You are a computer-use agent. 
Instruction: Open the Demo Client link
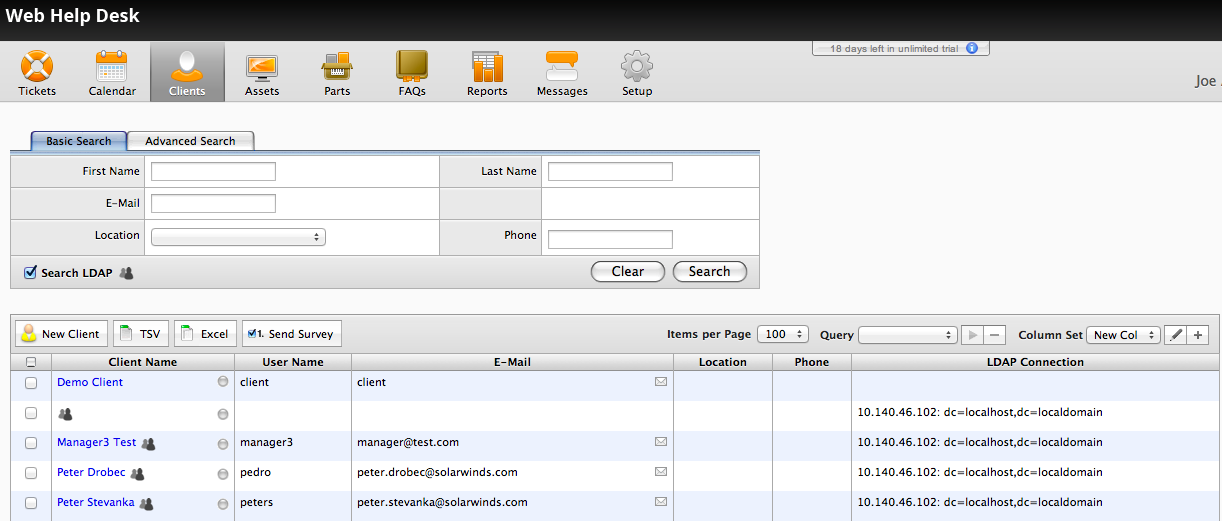tap(90, 382)
